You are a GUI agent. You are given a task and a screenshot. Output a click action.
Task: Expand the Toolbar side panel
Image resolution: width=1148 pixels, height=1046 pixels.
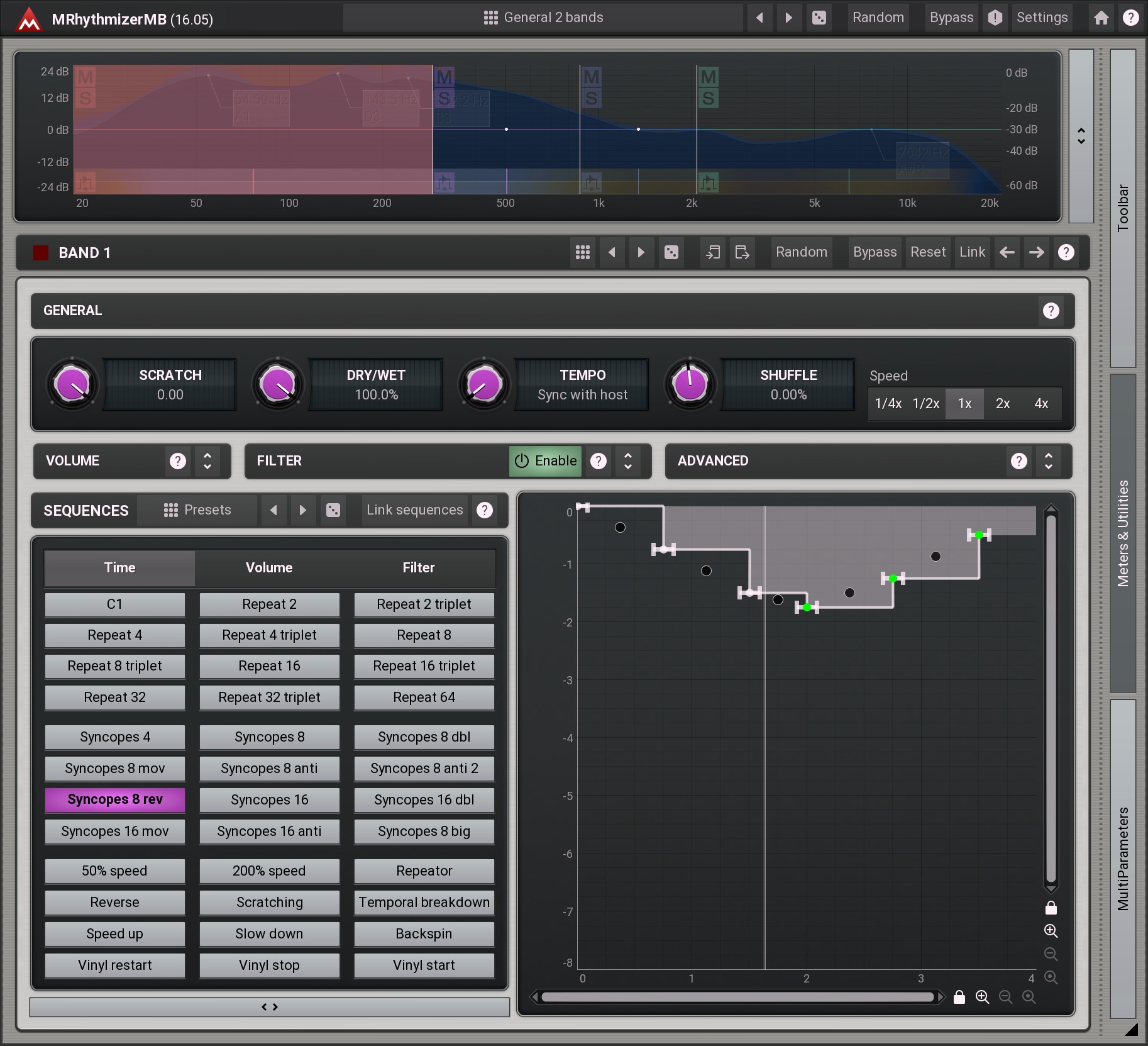pos(1123,208)
